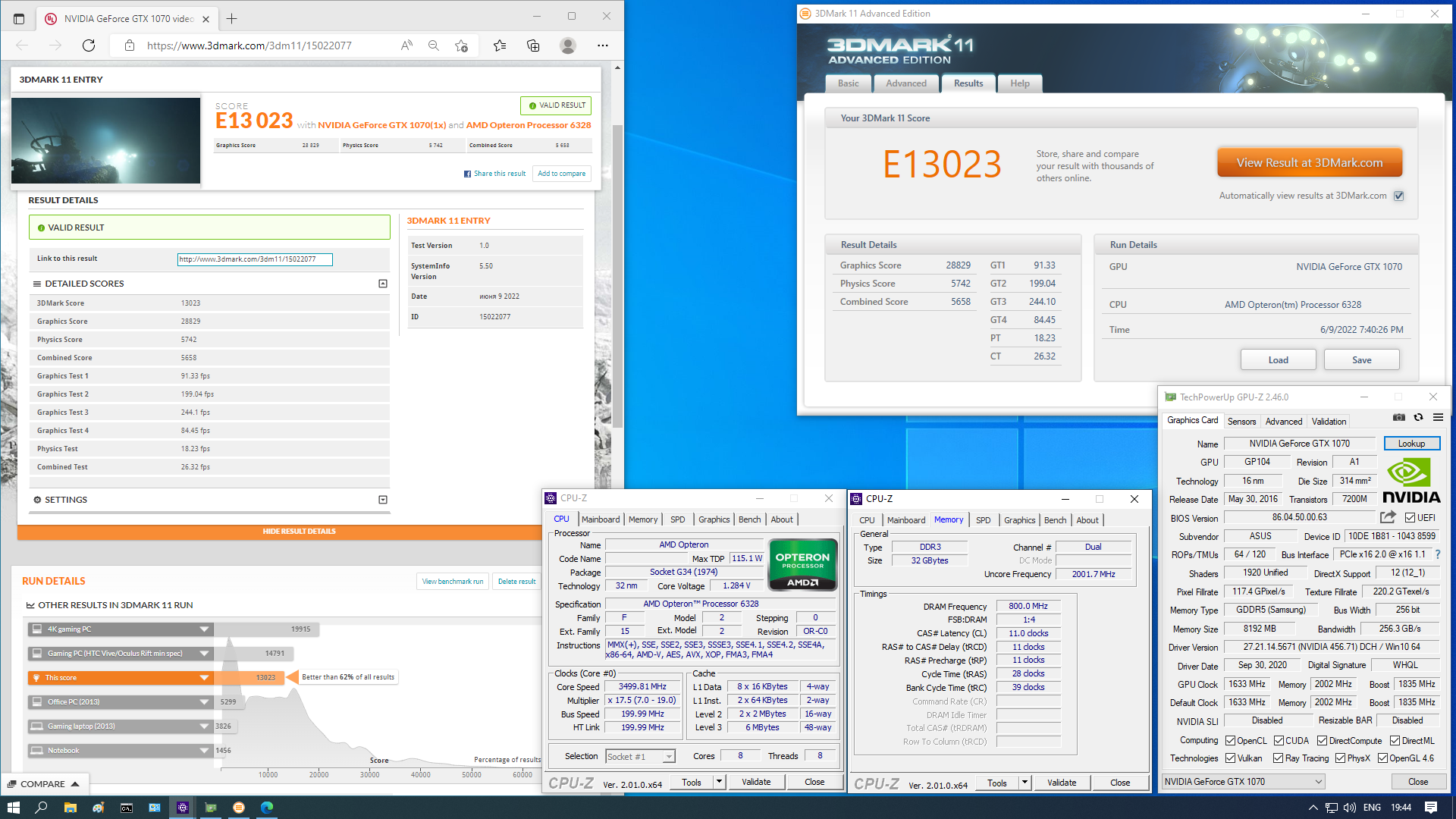
Task: Collapse the Detailed Scores section
Action: tap(383, 284)
